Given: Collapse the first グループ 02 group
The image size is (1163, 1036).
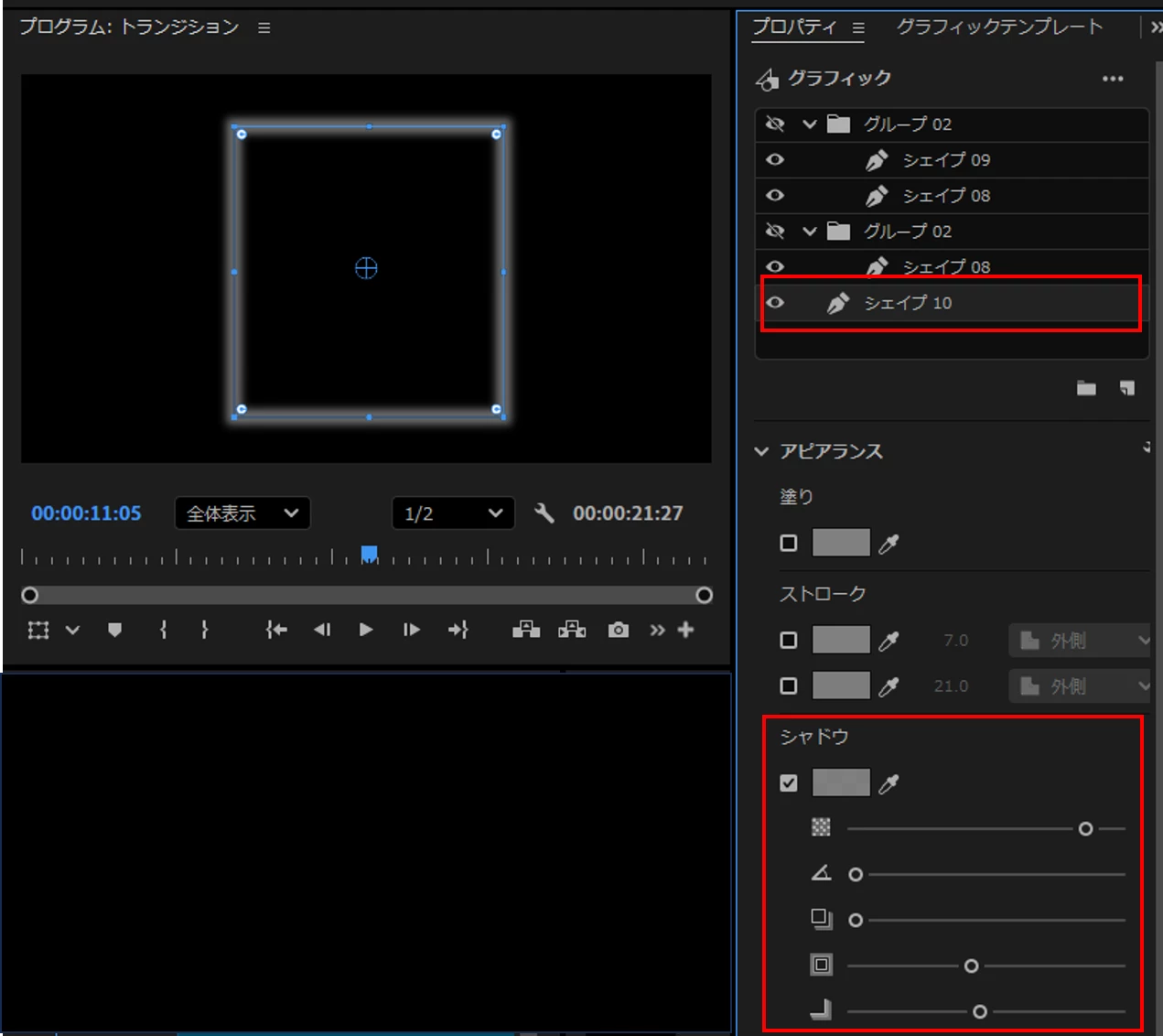Looking at the screenshot, I should coord(809,124).
